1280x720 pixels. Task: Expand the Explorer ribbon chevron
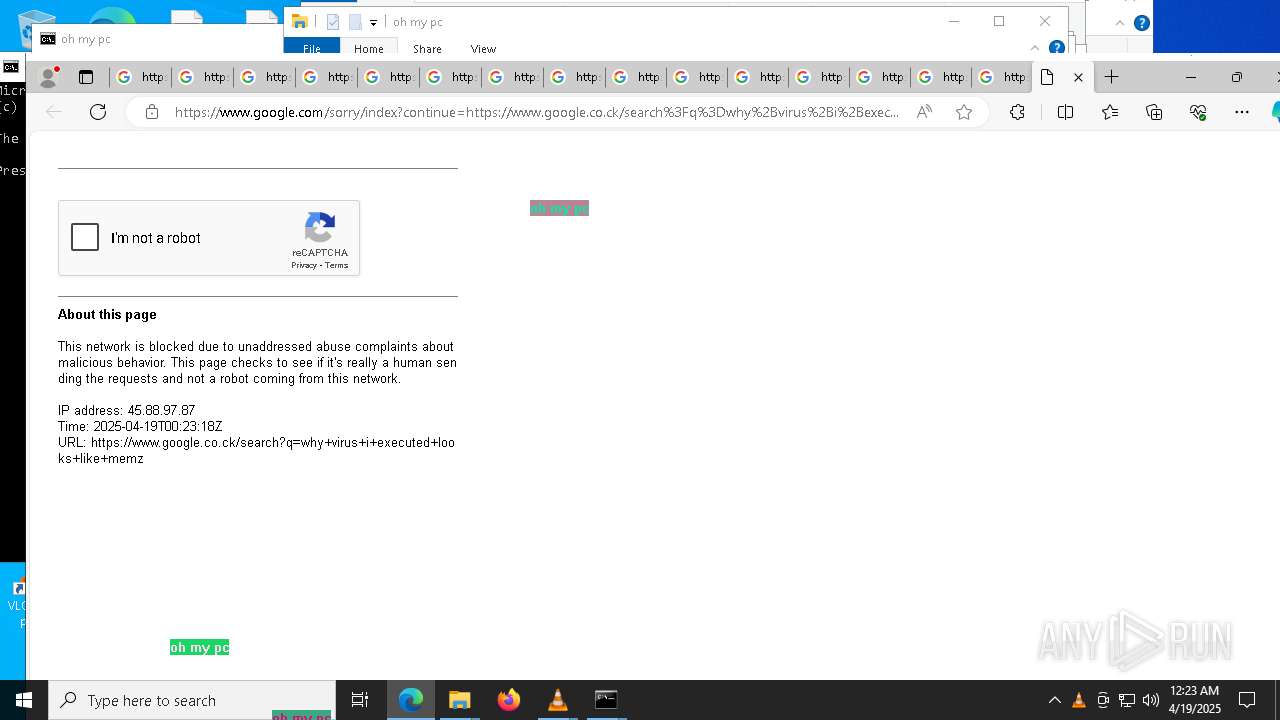pos(1035,47)
